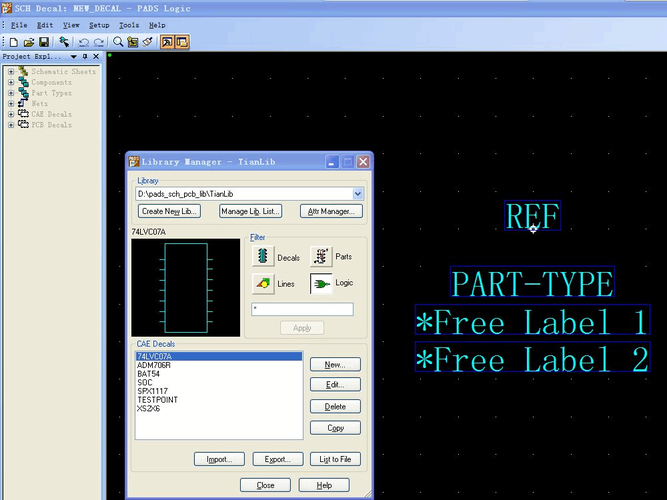Image resolution: width=667 pixels, height=500 pixels.
Task: Click the Manage Lib. List button
Action: click(251, 211)
